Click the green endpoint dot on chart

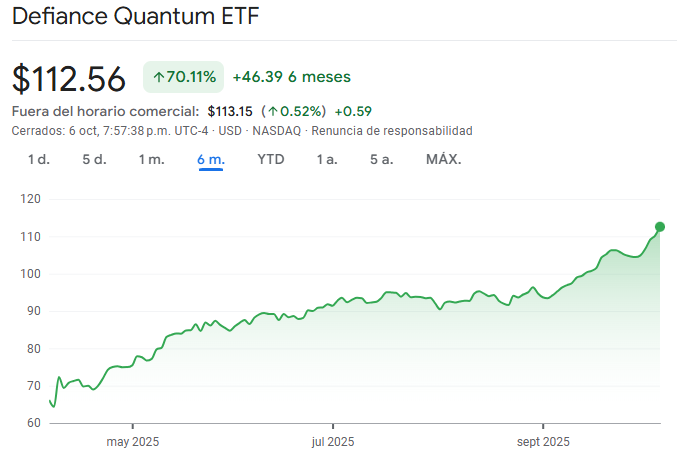pyautogui.click(x=660, y=226)
